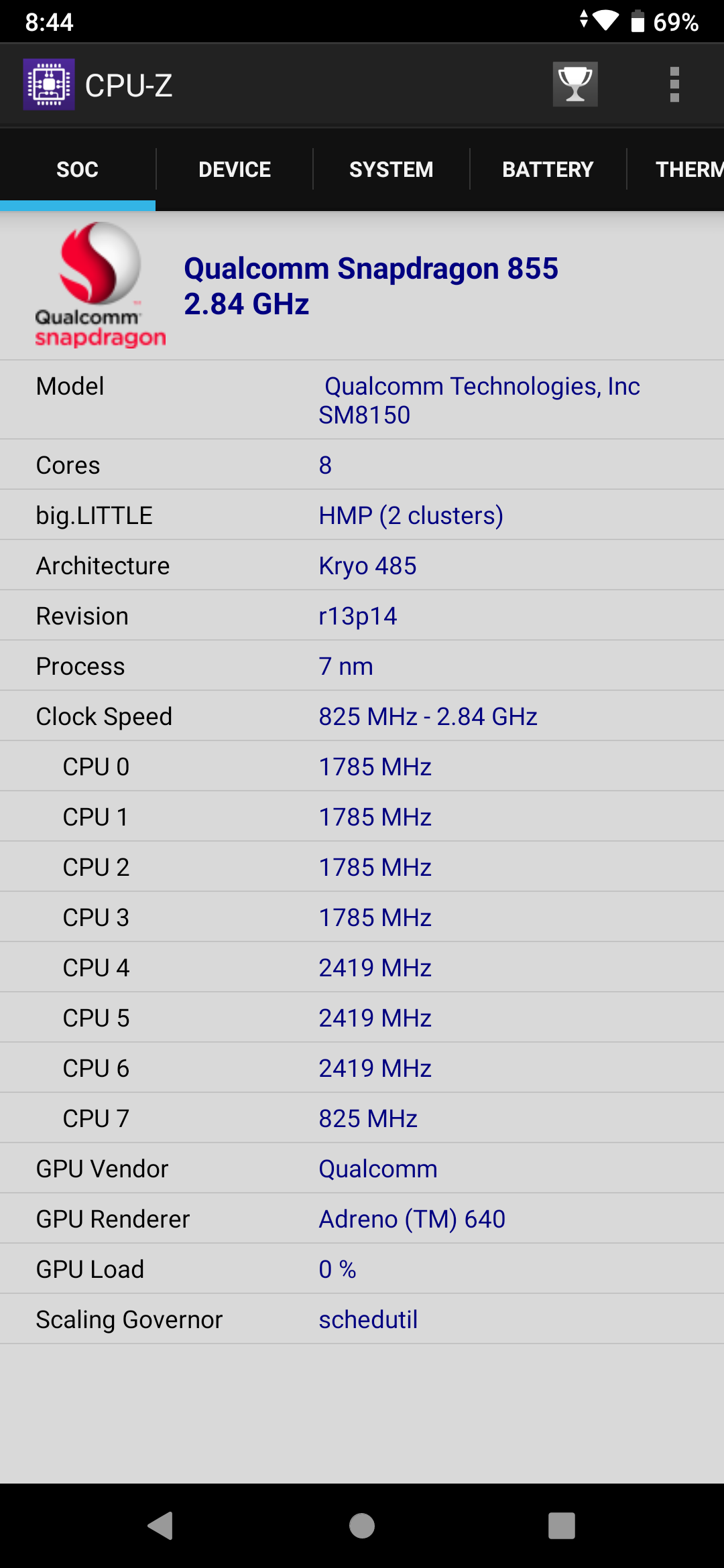Tap the GPU Renderer Adreno 640 row
Image resolution: width=724 pixels, height=1568 pixels.
click(x=362, y=1219)
